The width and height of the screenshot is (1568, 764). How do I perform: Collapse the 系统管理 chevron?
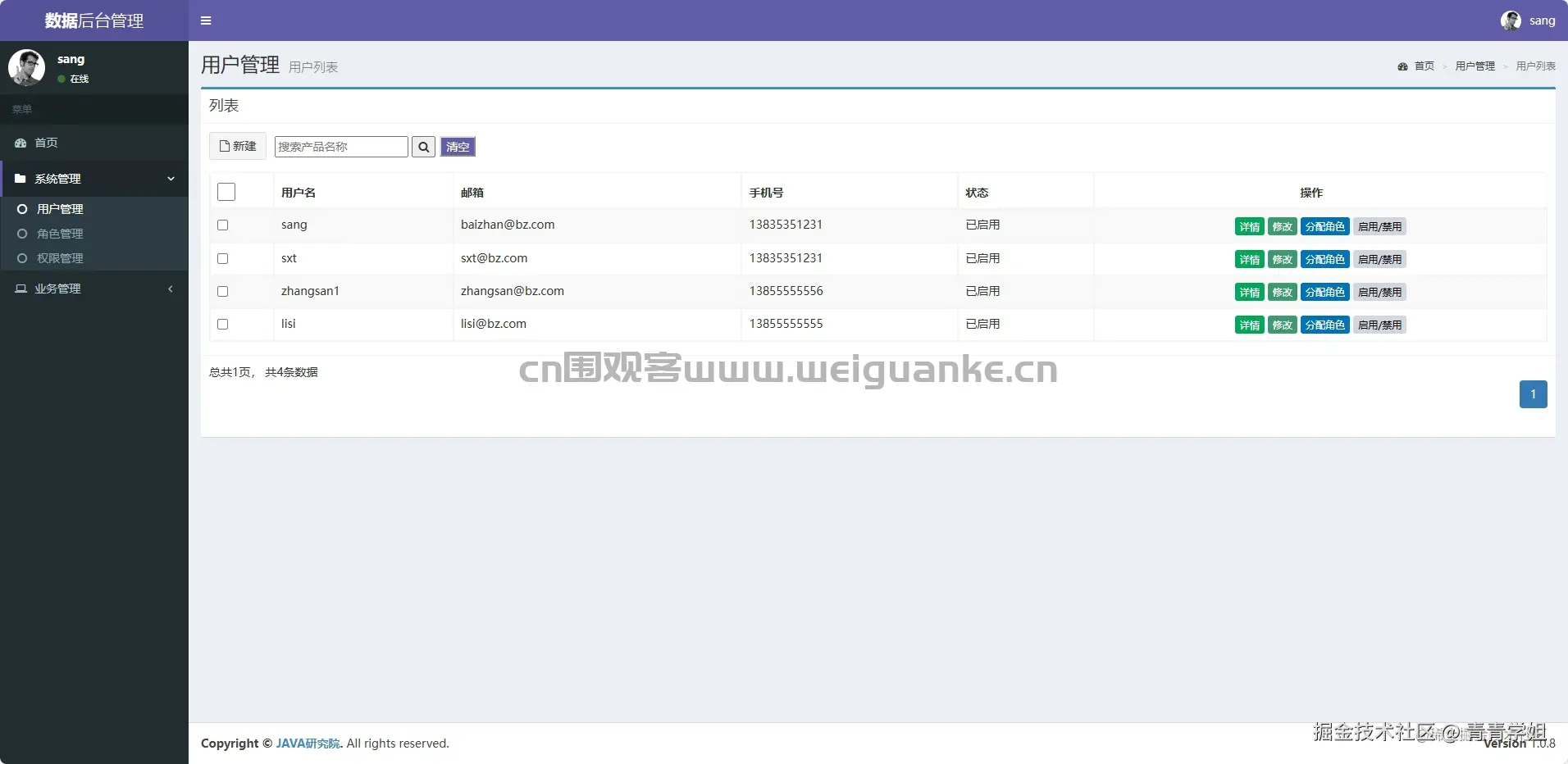pyautogui.click(x=171, y=179)
